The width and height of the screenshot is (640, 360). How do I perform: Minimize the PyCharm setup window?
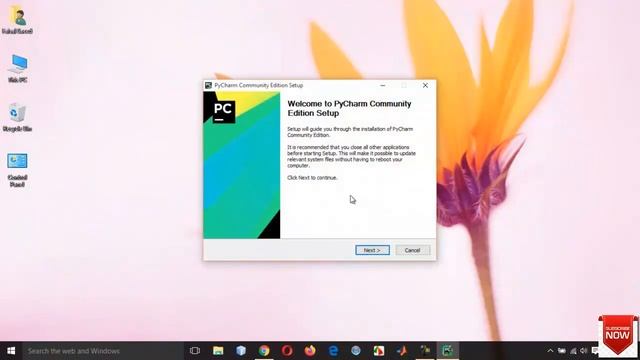[382, 85]
